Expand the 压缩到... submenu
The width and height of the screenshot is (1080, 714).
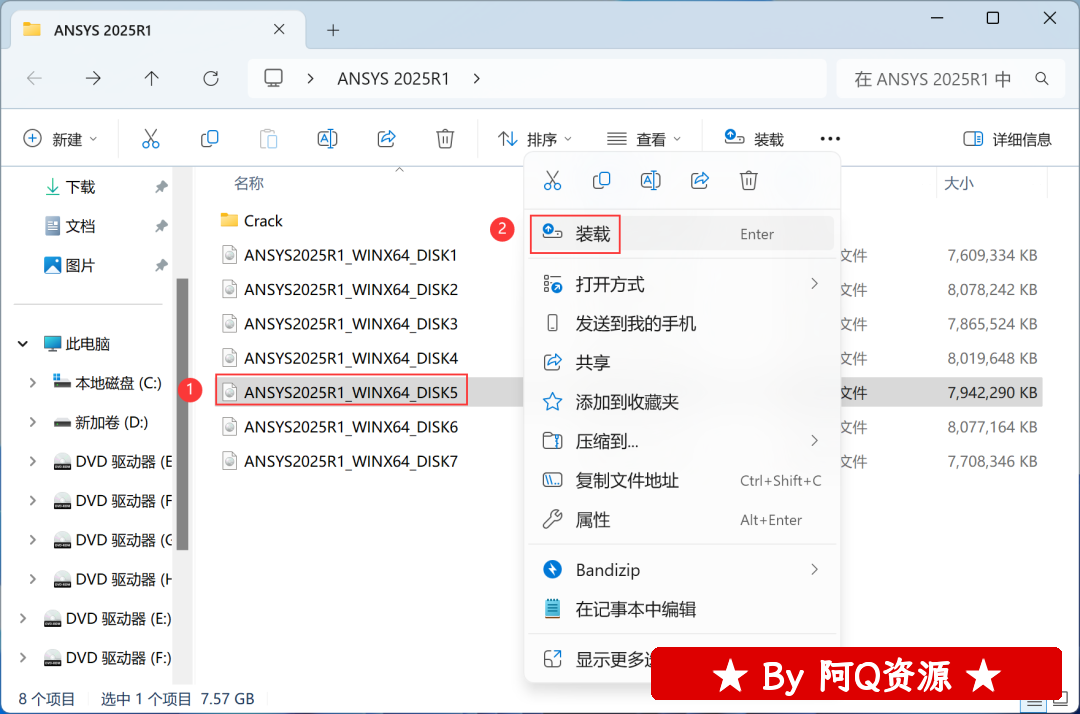(x=815, y=441)
